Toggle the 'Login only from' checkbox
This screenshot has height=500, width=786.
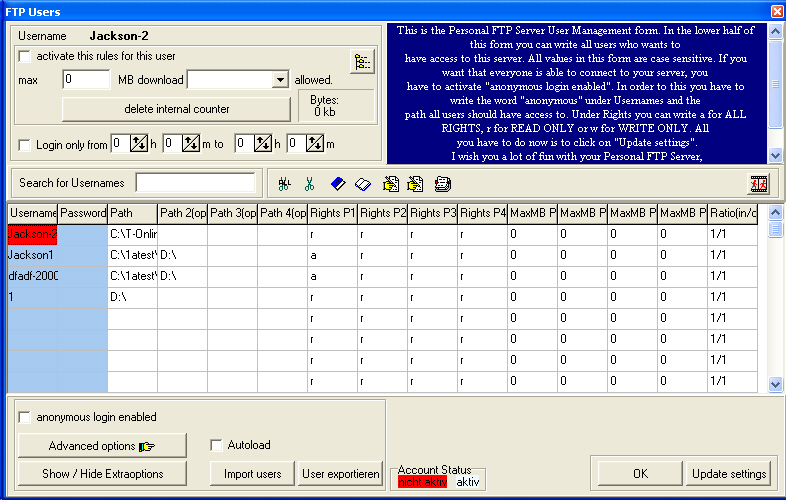[25, 146]
